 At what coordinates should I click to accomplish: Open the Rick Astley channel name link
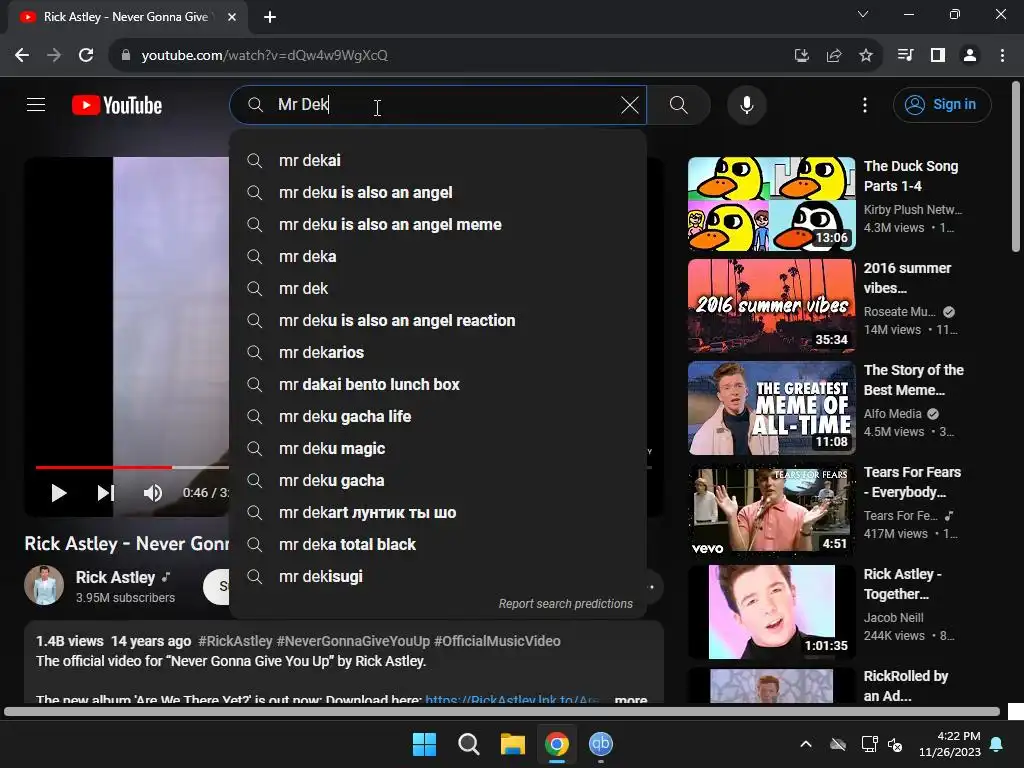pyautogui.click(x=115, y=577)
